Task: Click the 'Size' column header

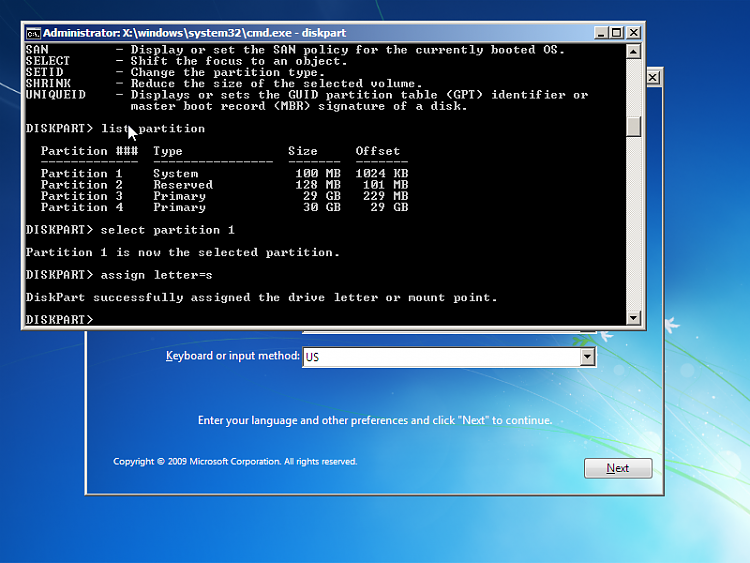Action: coord(303,151)
